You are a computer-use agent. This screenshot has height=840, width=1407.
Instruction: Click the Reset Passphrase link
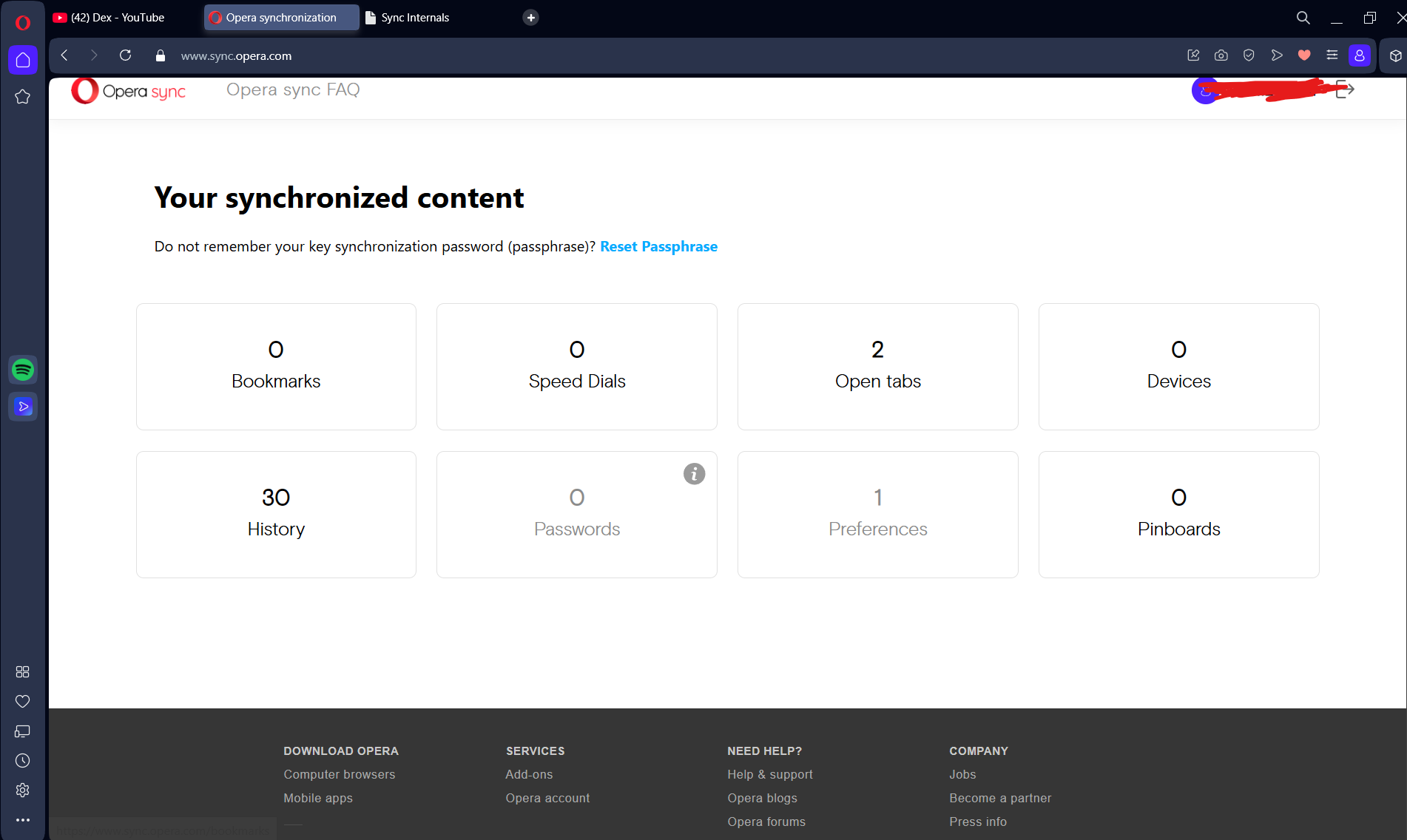[x=658, y=246]
